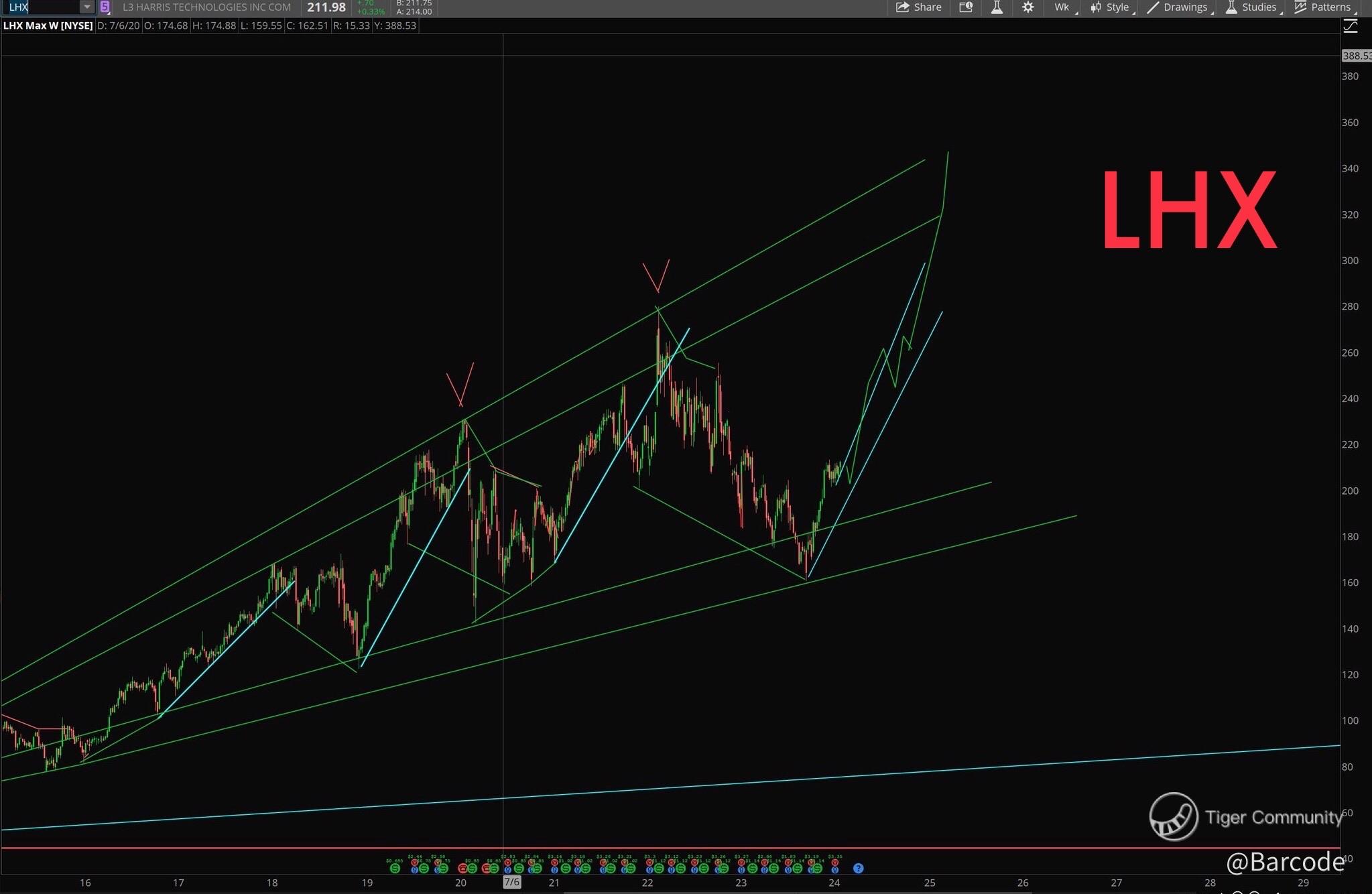Click the flask icon beside the gear
Screen dimensions: 1372x894
tap(997, 7)
